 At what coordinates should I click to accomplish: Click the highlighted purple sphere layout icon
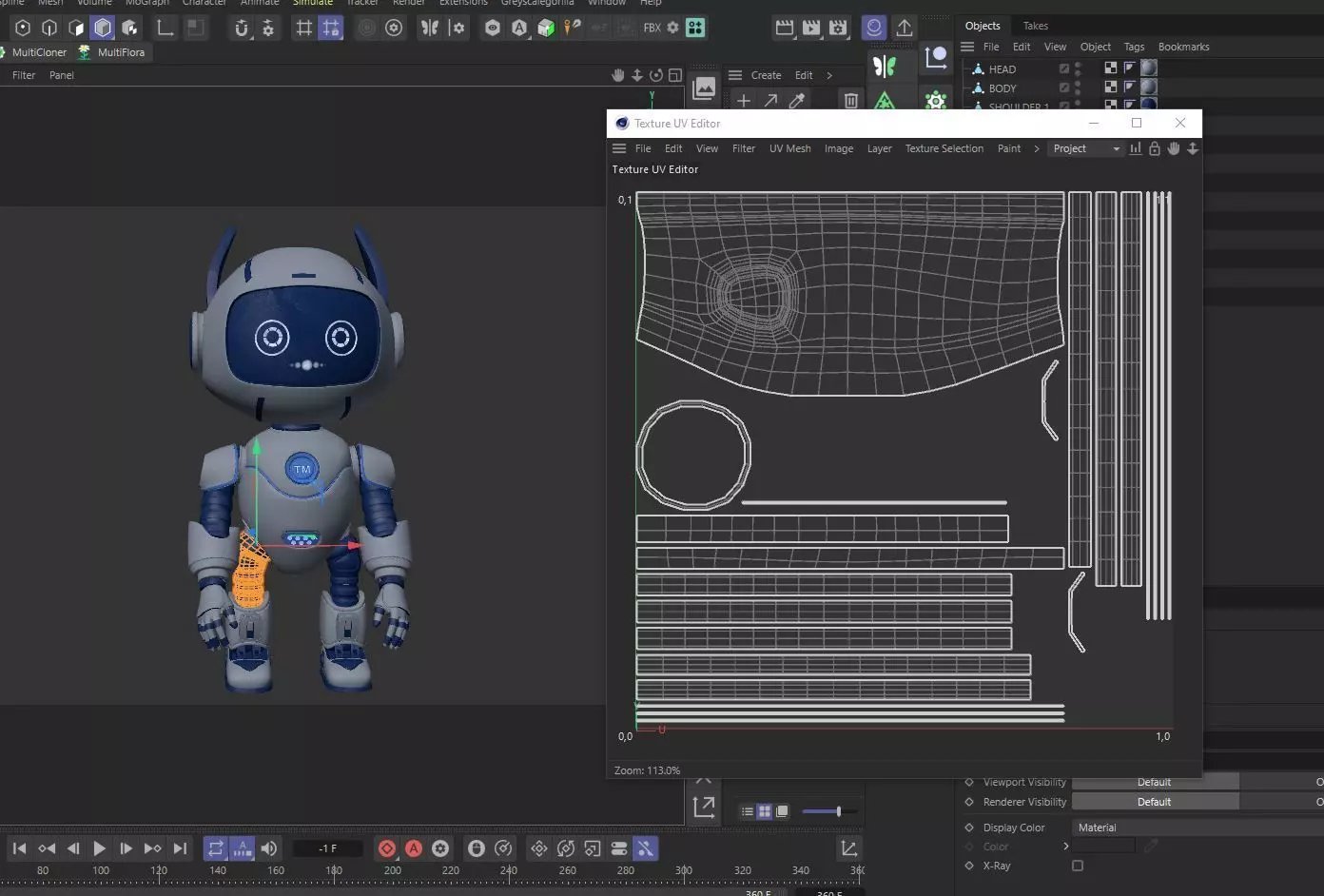(873, 28)
